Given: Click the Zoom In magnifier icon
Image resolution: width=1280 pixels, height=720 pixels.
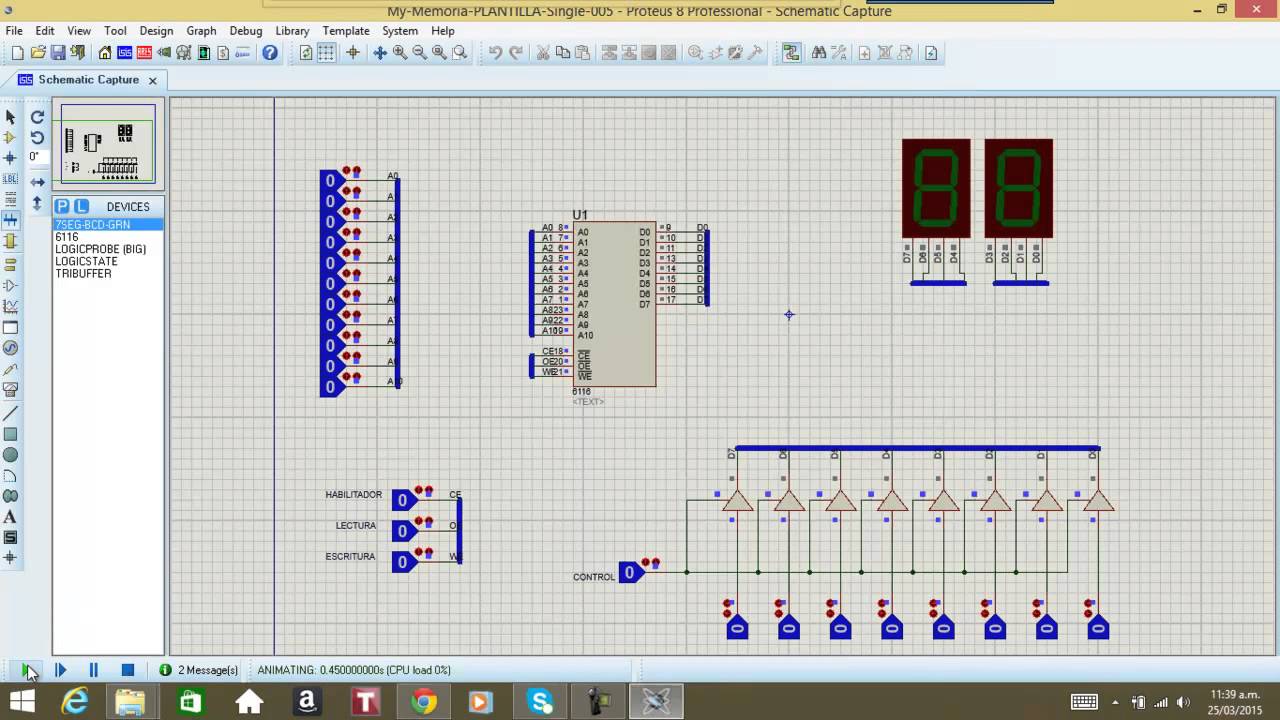Looking at the screenshot, I should tap(400, 52).
